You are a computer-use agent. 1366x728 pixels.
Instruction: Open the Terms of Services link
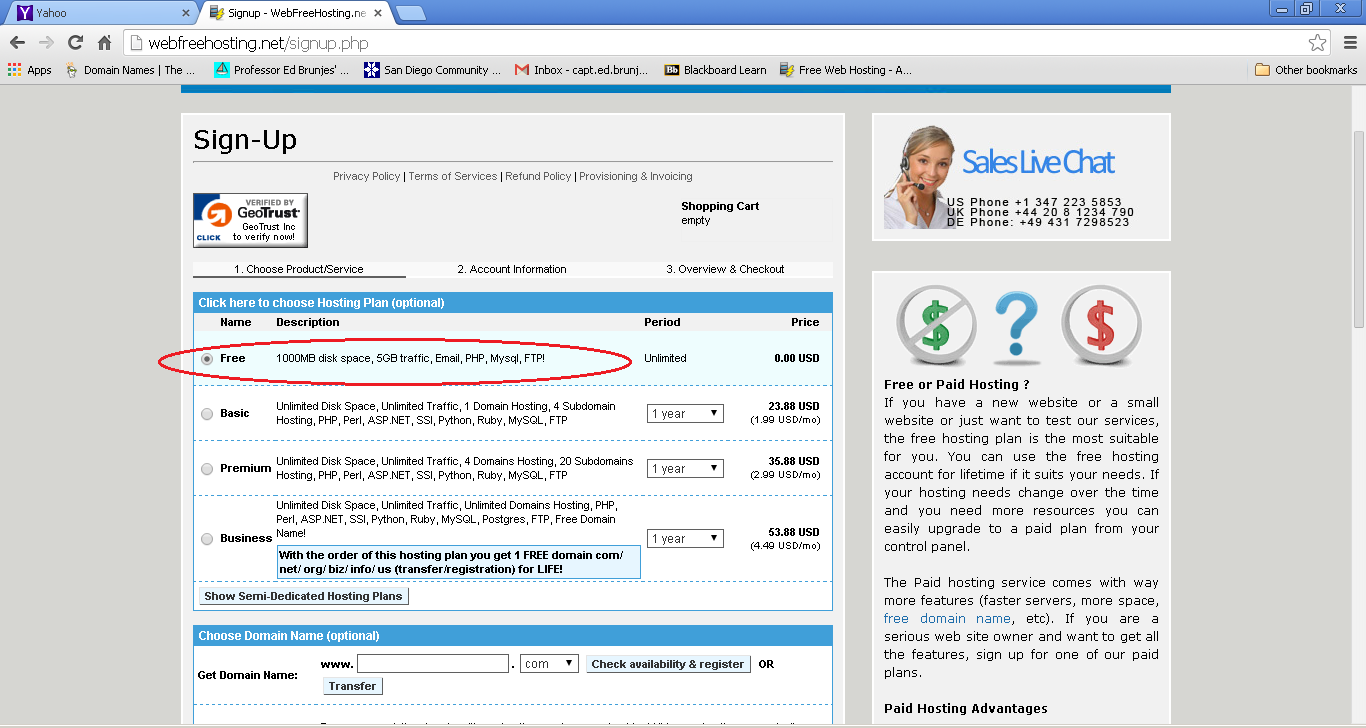452,176
